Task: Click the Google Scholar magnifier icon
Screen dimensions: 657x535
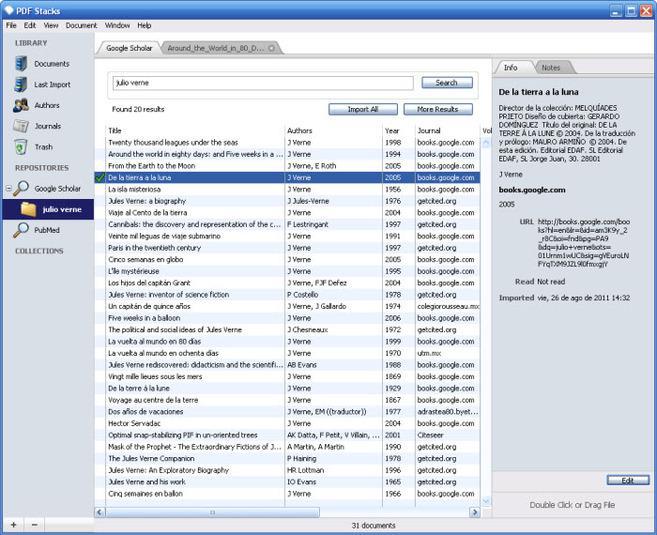Action: (x=21, y=189)
